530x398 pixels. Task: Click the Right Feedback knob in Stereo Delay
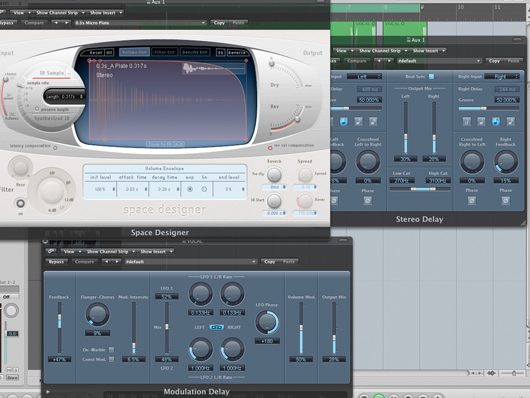pos(506,162)
